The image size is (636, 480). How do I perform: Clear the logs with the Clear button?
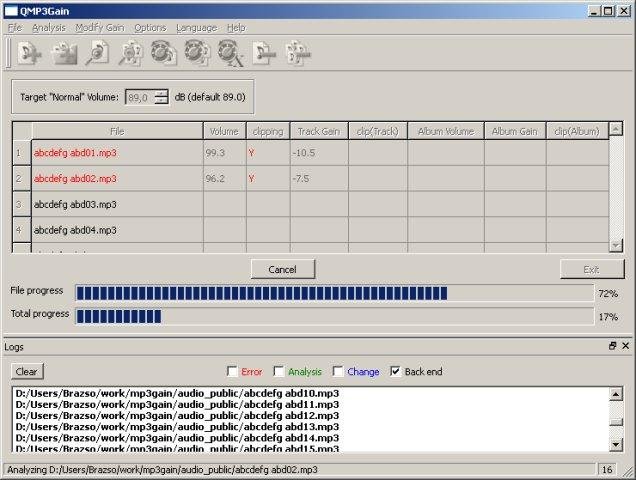[x=27, y=372]
